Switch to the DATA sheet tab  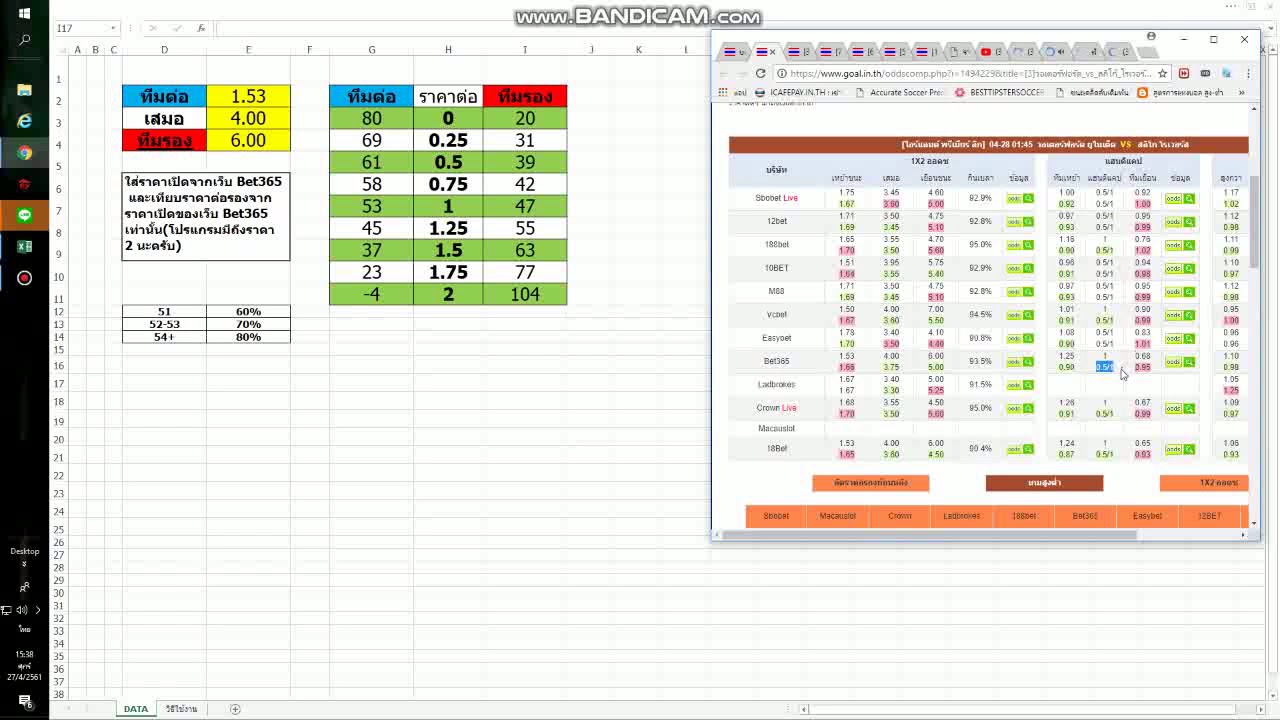(x=135, y=709)
